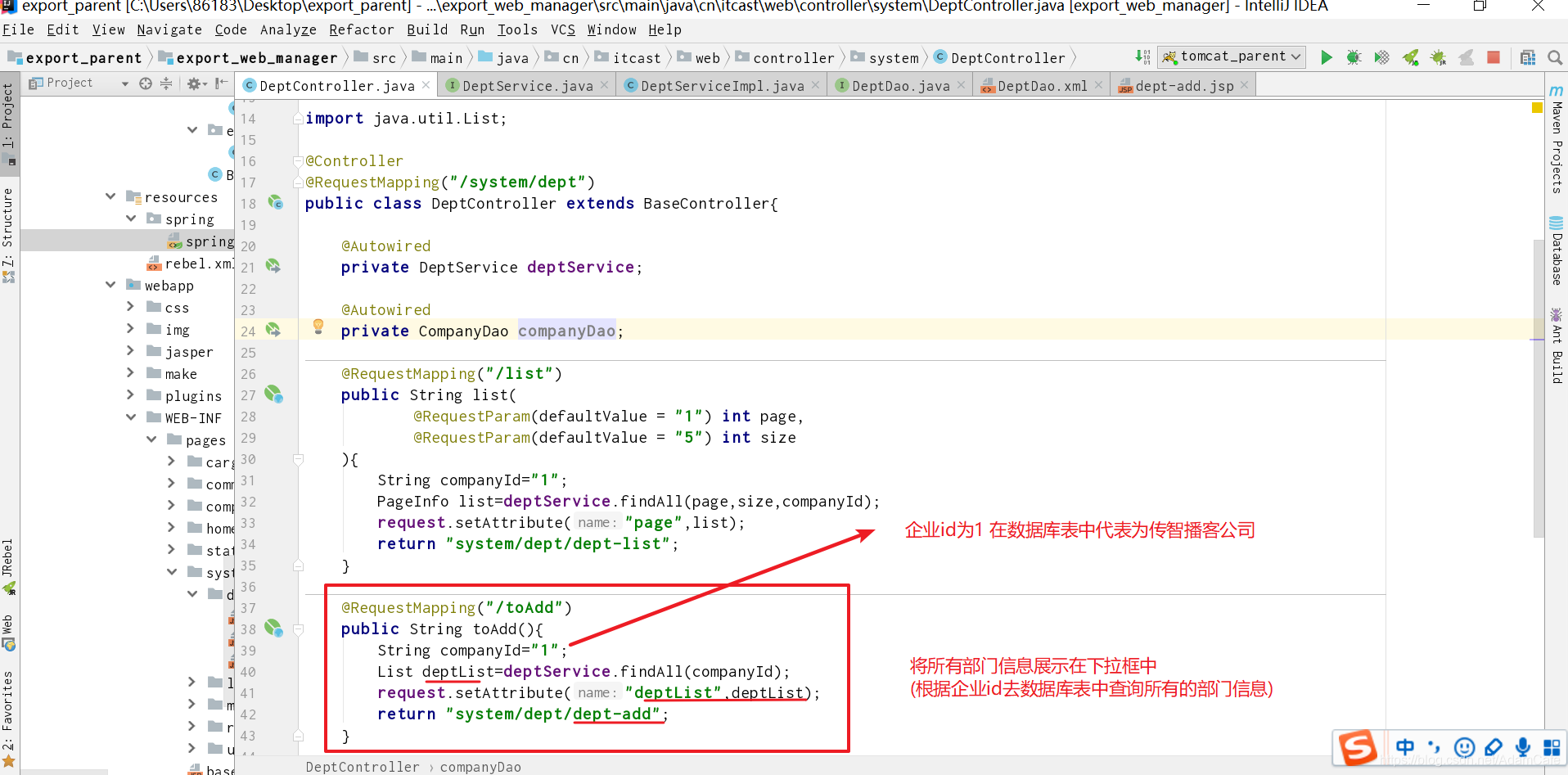
Task: Stop the running process with red square
Action: click(x=1494, y=57)
